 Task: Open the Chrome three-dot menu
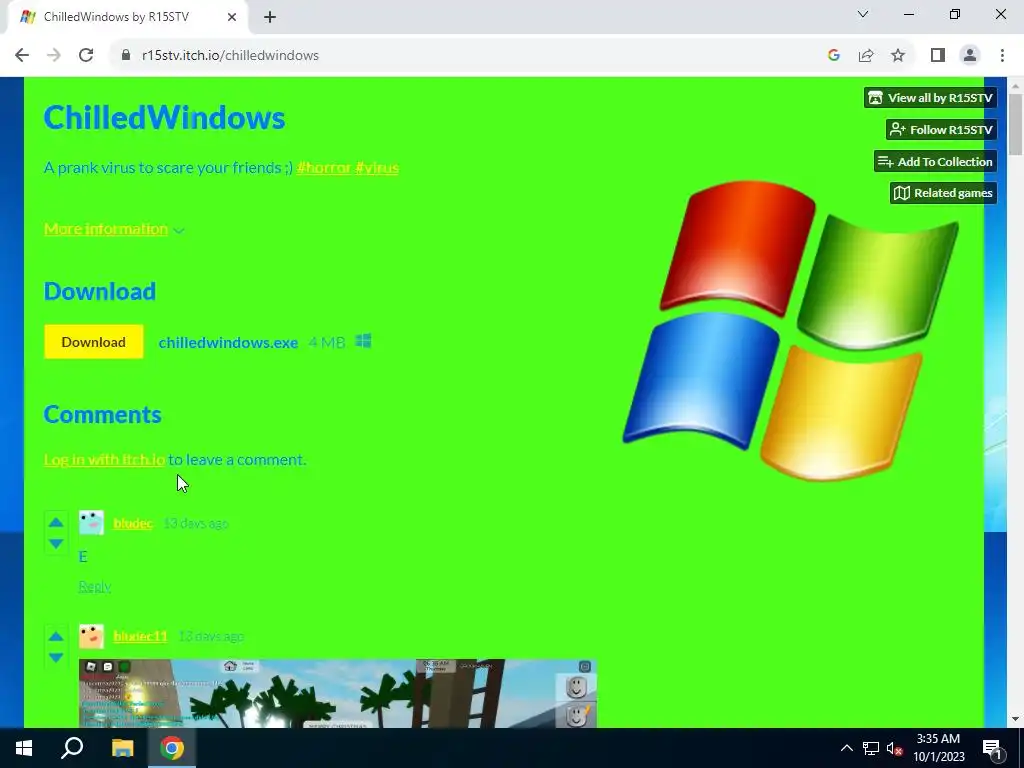tap(1002, 56)
